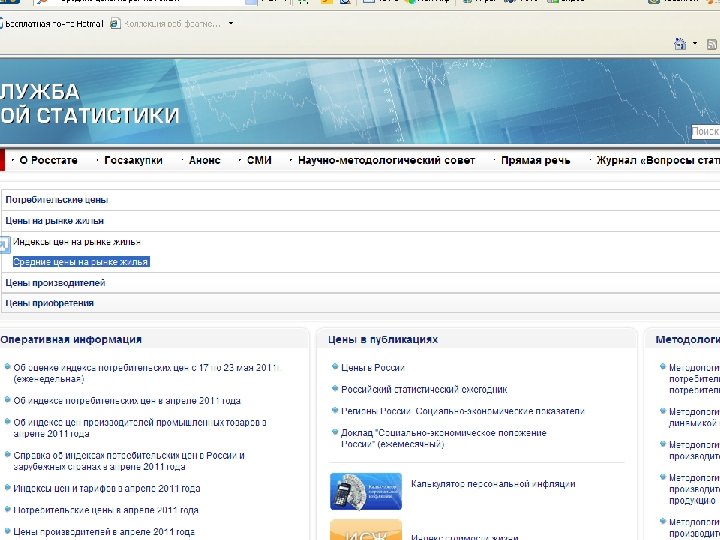Open Калькулятор персональной инфляции text link
The width and height of the screenshot is (720, 540).
pyautogui.click(x=493, y=484)
